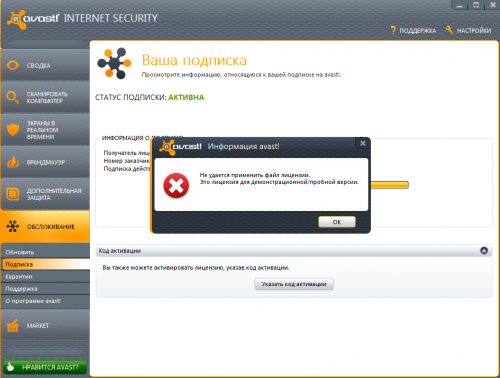The image size is (500, 378).
Task: Select the Обслуживание section
Action: (x=45, y=226)
